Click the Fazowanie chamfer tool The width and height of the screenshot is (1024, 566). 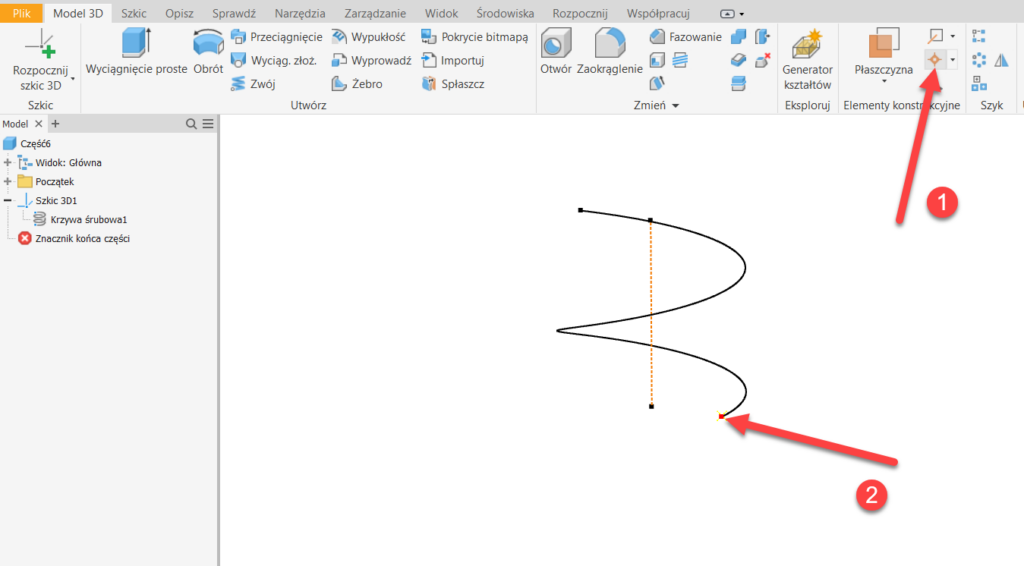point(685,37)
